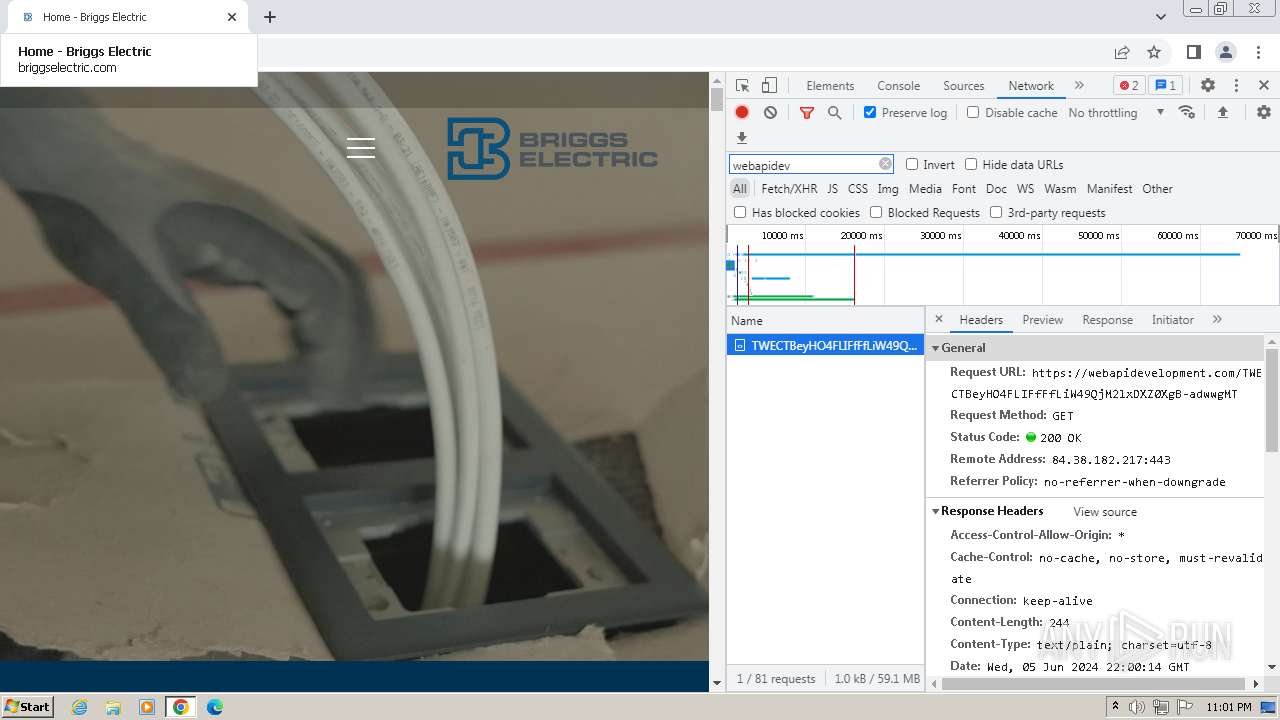Clear the webapidev filter text
1280x720 pixels.
(885, 164)
